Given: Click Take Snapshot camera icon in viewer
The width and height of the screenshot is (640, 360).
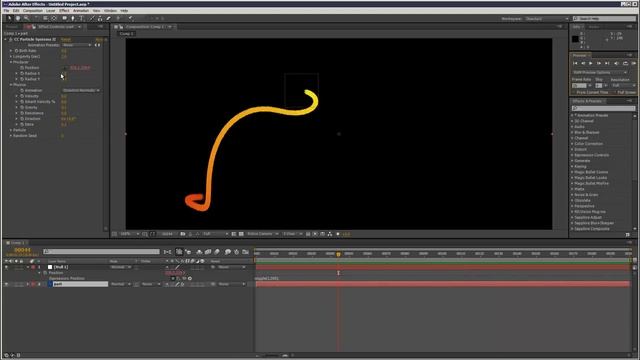Looking at the screenshot, I should (x=182, y=234).
